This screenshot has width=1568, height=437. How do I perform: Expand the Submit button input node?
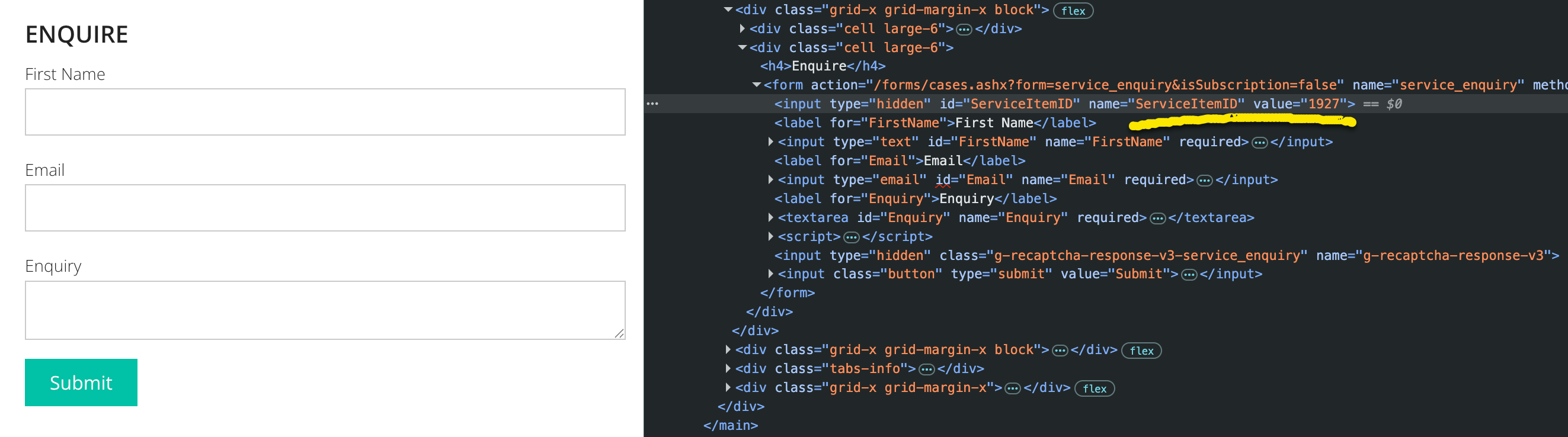pos(770,274)
